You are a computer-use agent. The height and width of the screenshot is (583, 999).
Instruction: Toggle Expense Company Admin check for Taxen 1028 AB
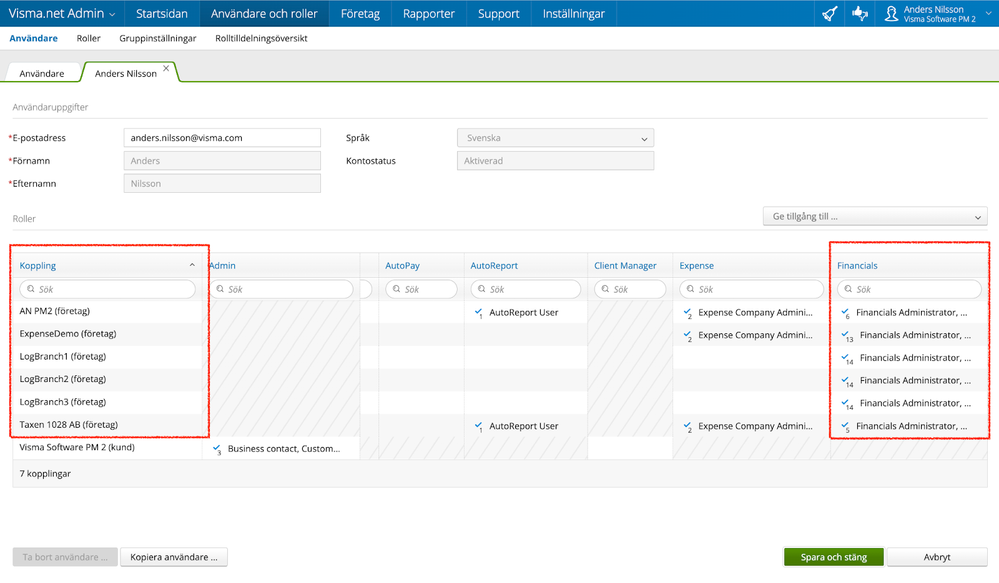pyautogui.click(x=687, y=426)
